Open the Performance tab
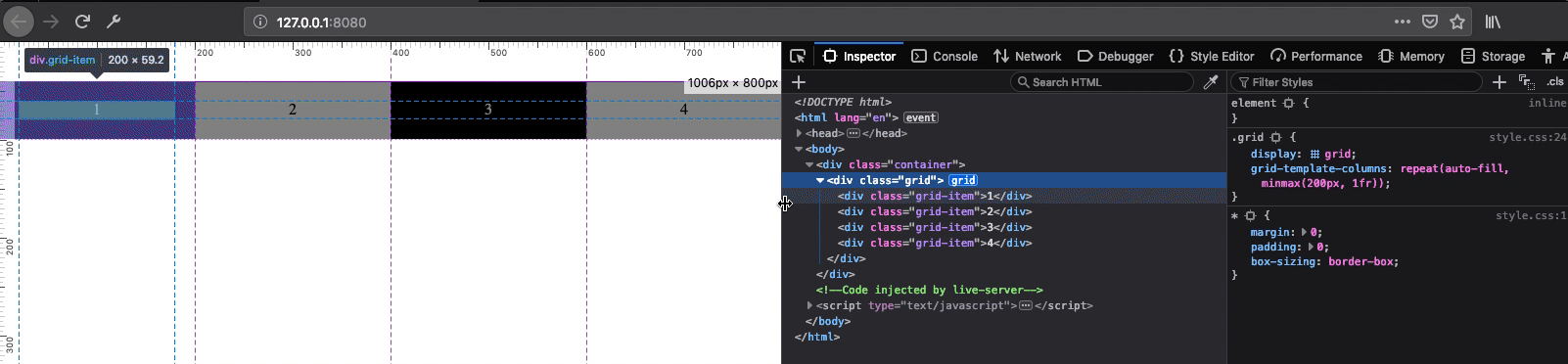 pyautogui.click(x=1316, y=56)
